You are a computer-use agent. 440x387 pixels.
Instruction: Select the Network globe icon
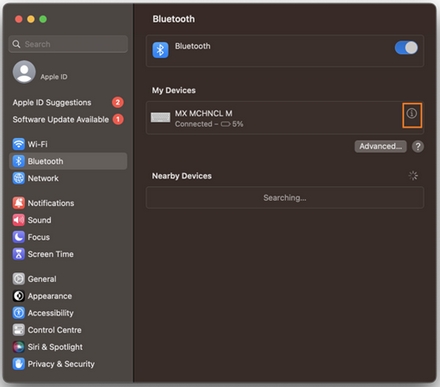[x=19, y=178]
